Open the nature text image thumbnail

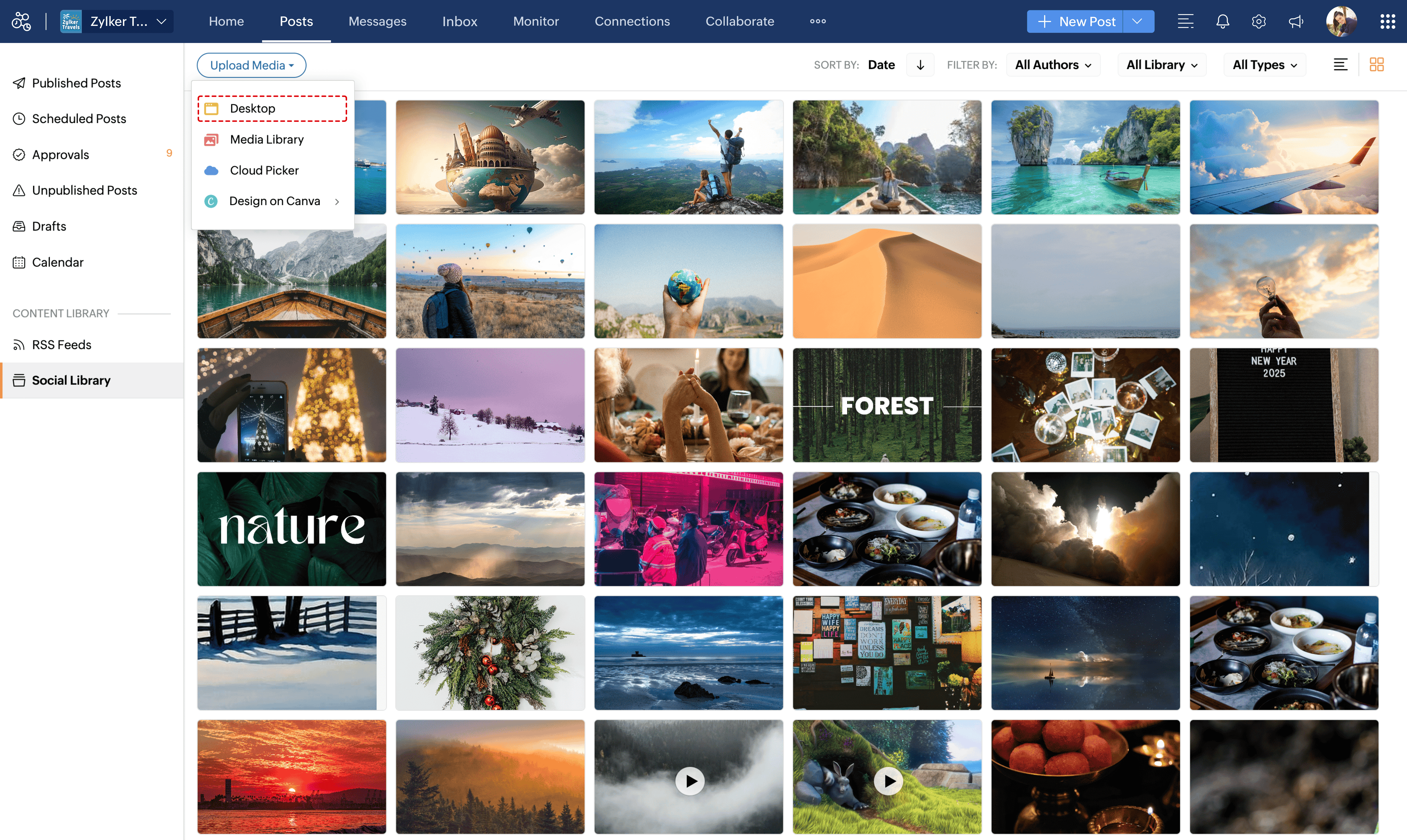point(292,529)
